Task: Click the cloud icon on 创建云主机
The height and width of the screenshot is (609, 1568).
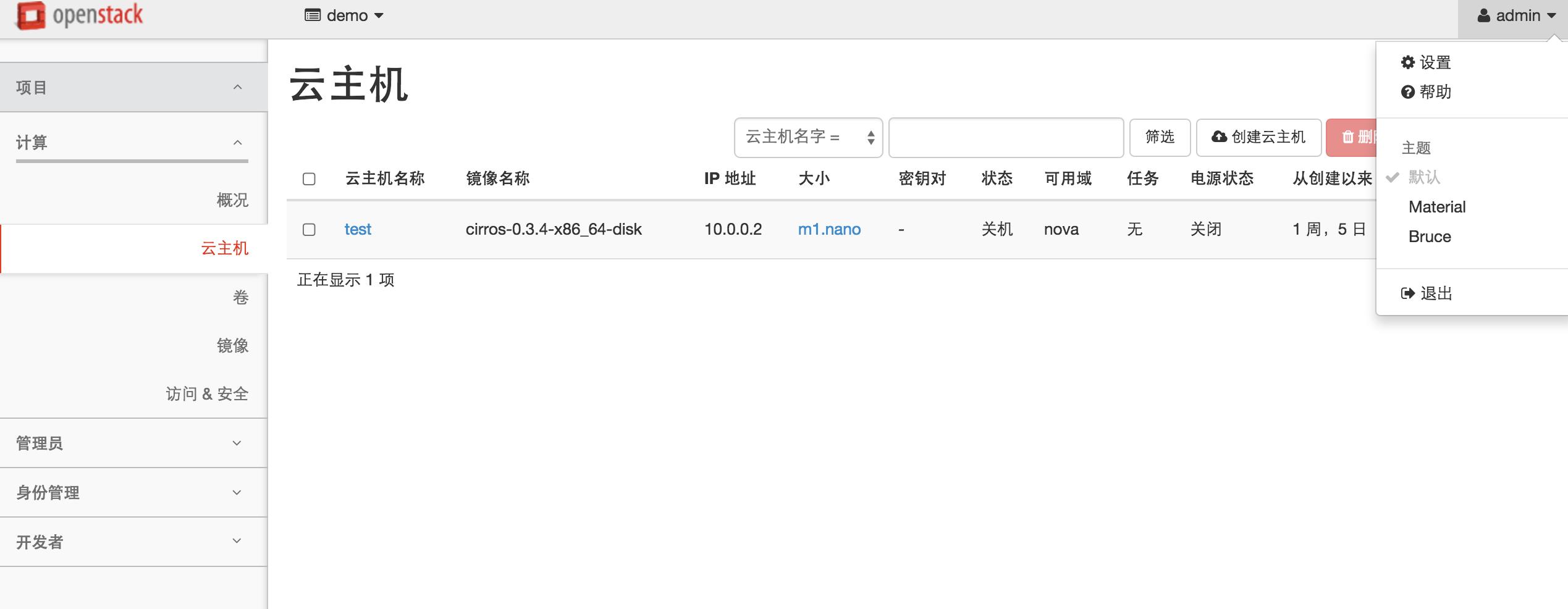Action: pyautogui.click(x=1219, y=136)
